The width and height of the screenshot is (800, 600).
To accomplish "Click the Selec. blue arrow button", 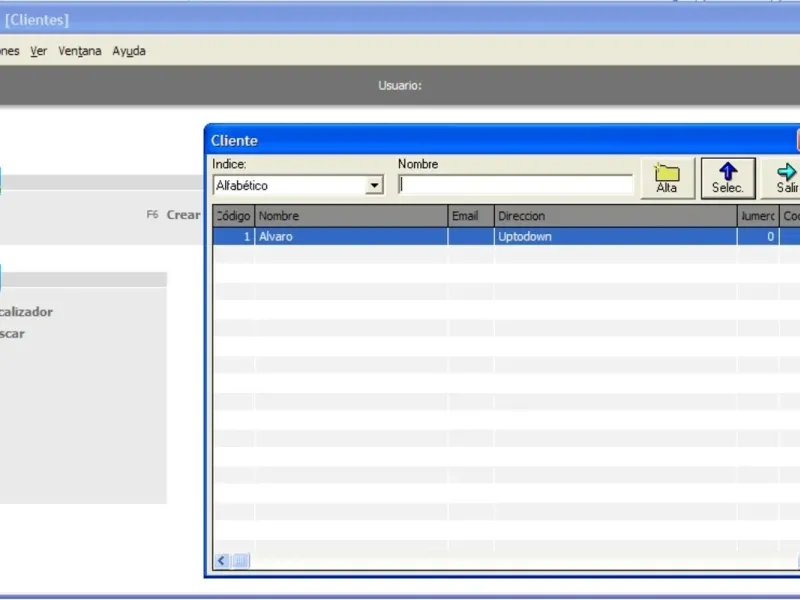I will pos(728,178).
